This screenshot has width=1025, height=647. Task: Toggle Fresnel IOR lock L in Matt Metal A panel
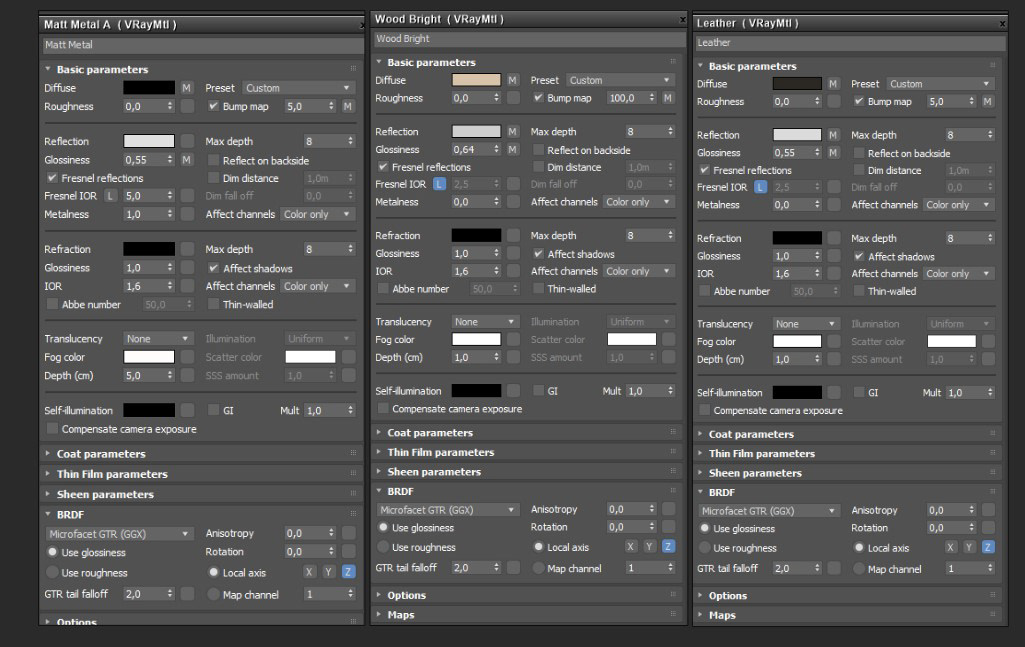click(110, 195)
